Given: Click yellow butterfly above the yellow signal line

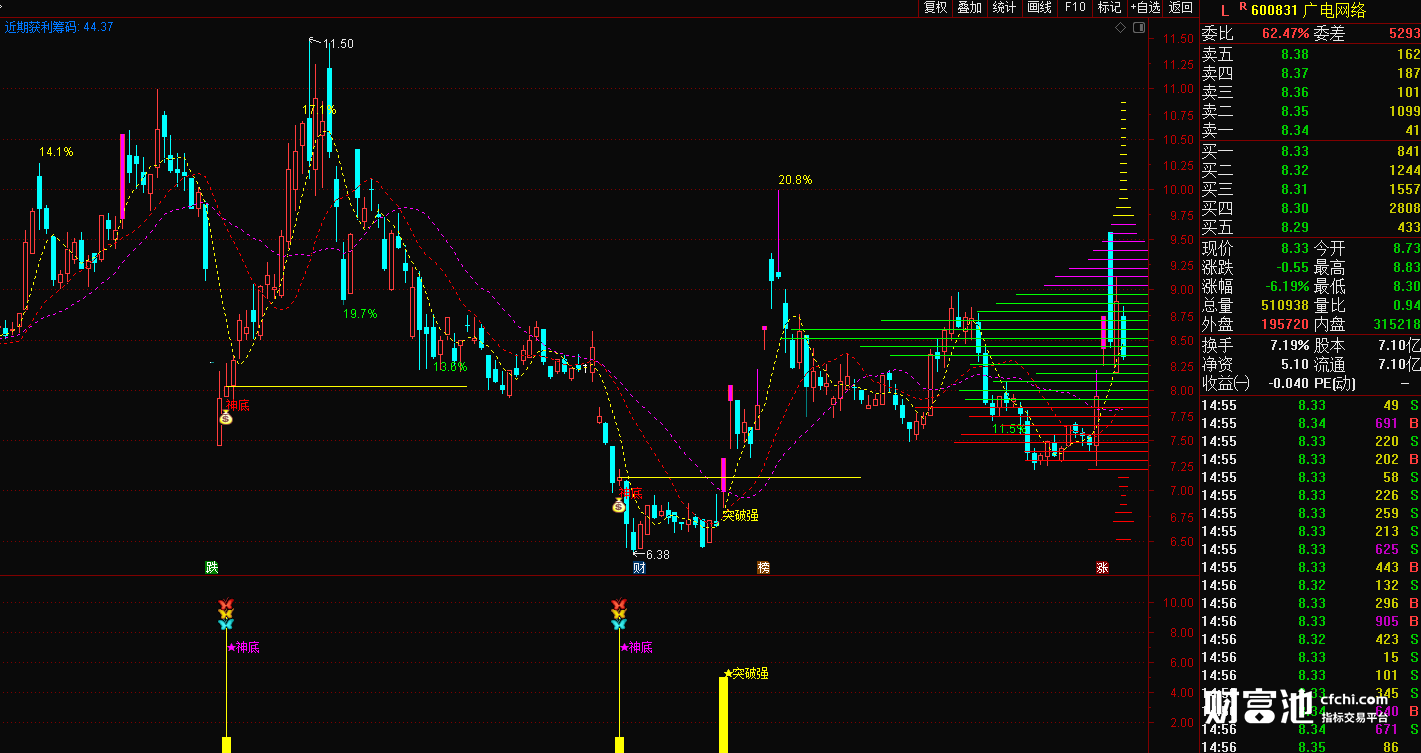Looking at the screenshot, I should 226,614.
